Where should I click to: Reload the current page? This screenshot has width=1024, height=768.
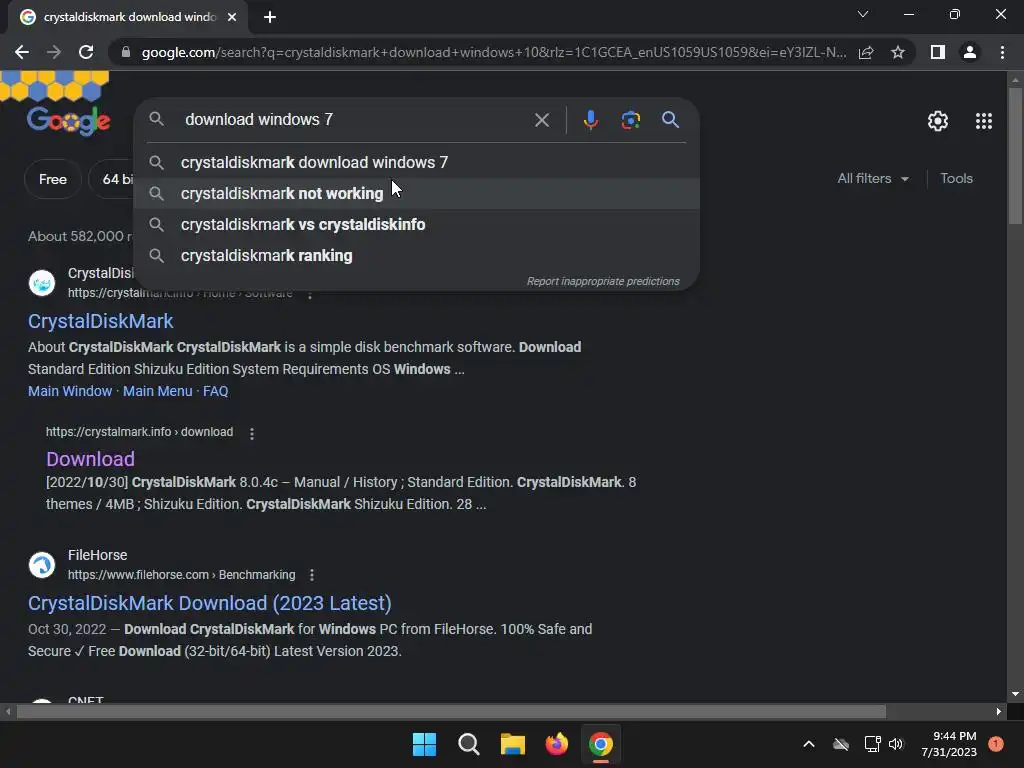pos(86,52)
